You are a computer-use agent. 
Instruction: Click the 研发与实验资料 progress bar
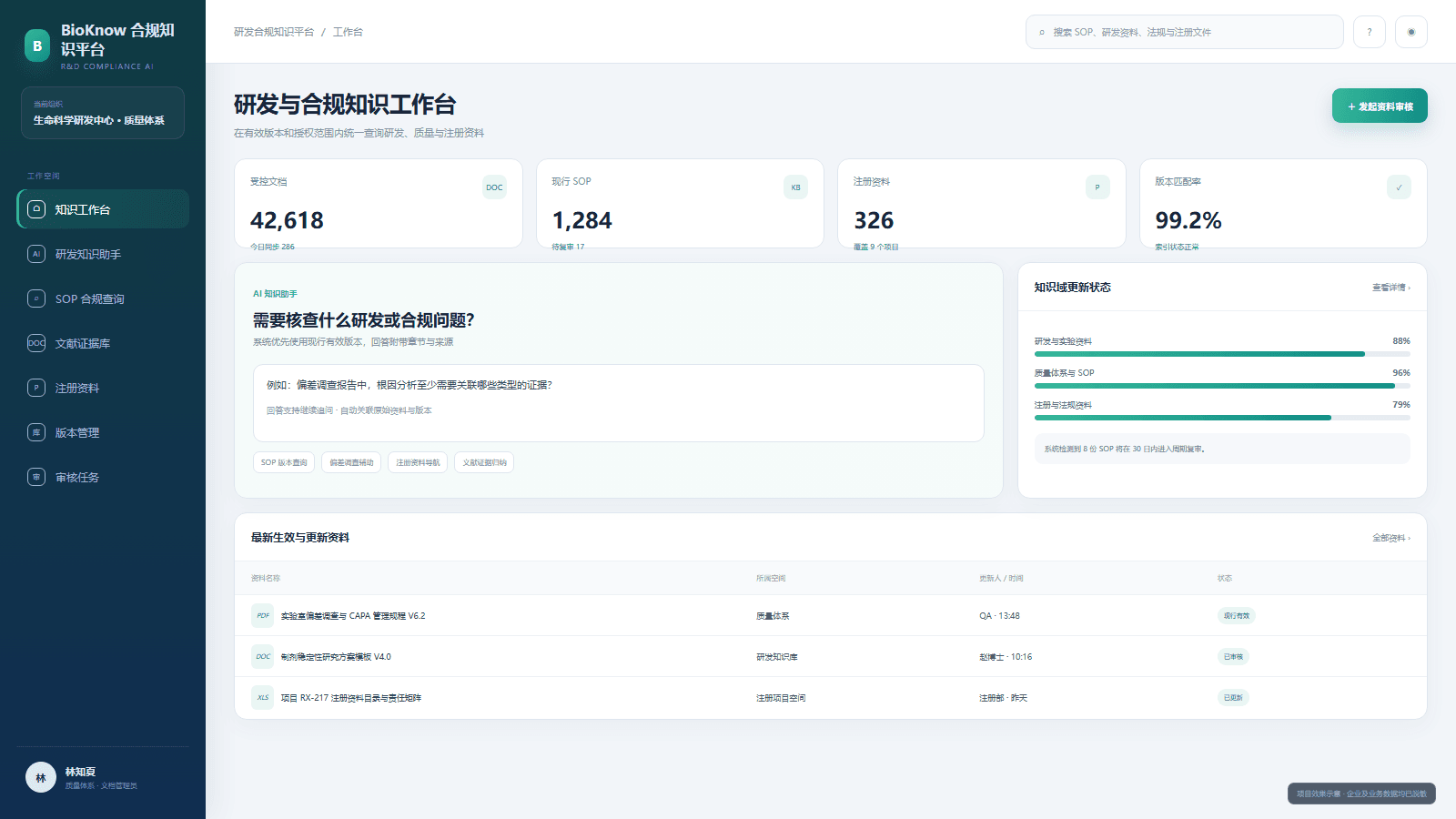pyautogui.click(x=1222, y=354)
